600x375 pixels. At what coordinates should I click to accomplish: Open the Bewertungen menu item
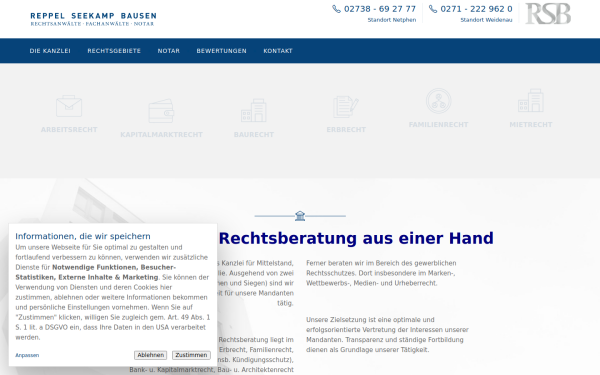pyautogui.click(x=222, y=51)
